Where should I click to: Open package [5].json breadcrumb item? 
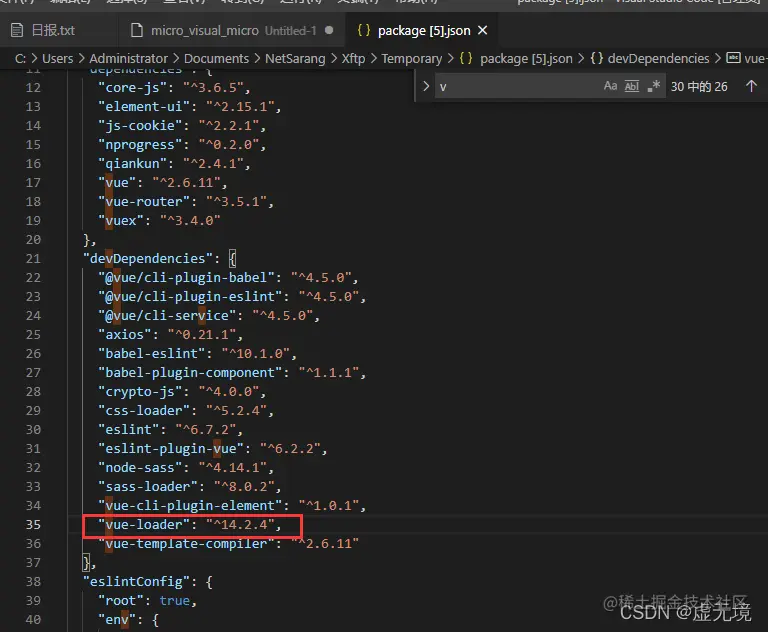(x=526, y=59)
